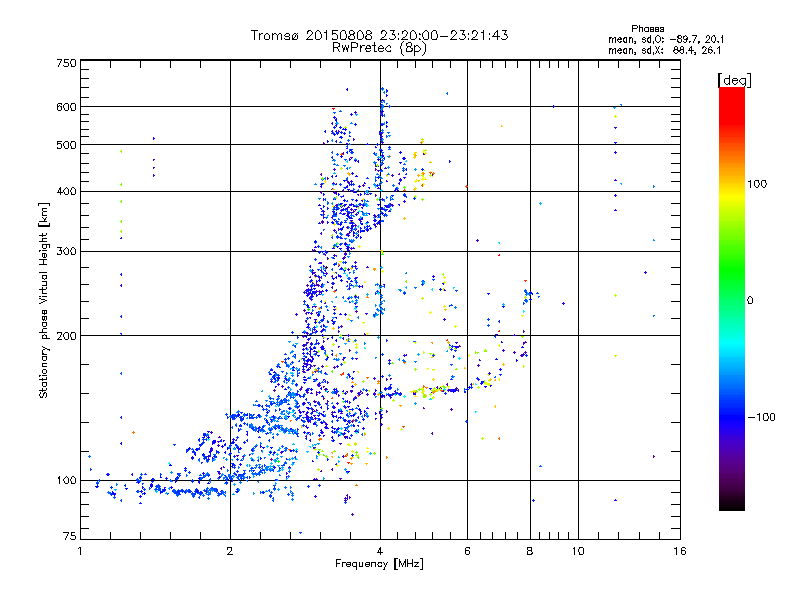Image resolution: width=800 pixels, height=600 pixels.
Task: Click the y-axis tick label '200'
Action: [66, 336]
